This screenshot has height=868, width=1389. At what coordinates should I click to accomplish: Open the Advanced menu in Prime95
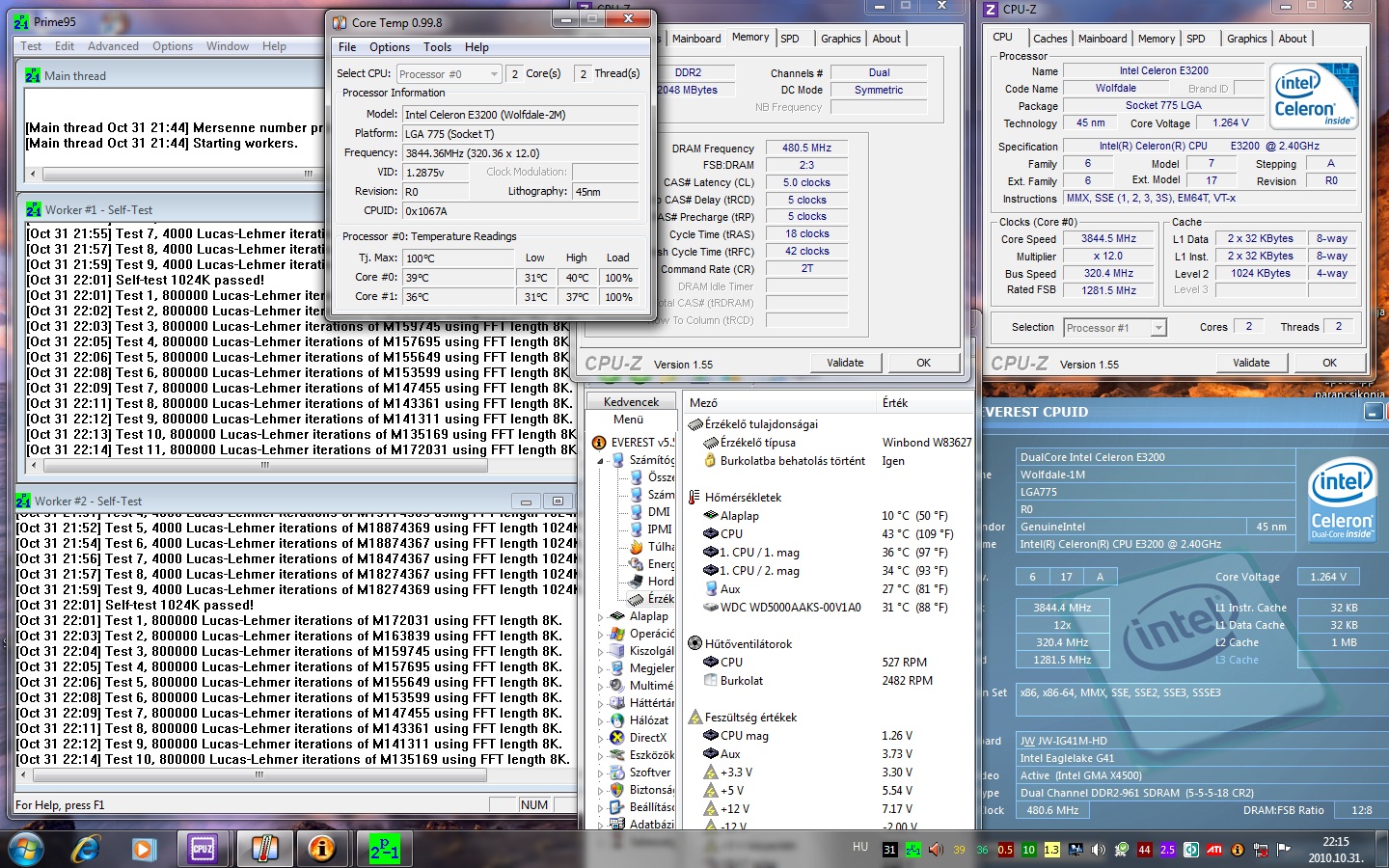pos(113,46)
